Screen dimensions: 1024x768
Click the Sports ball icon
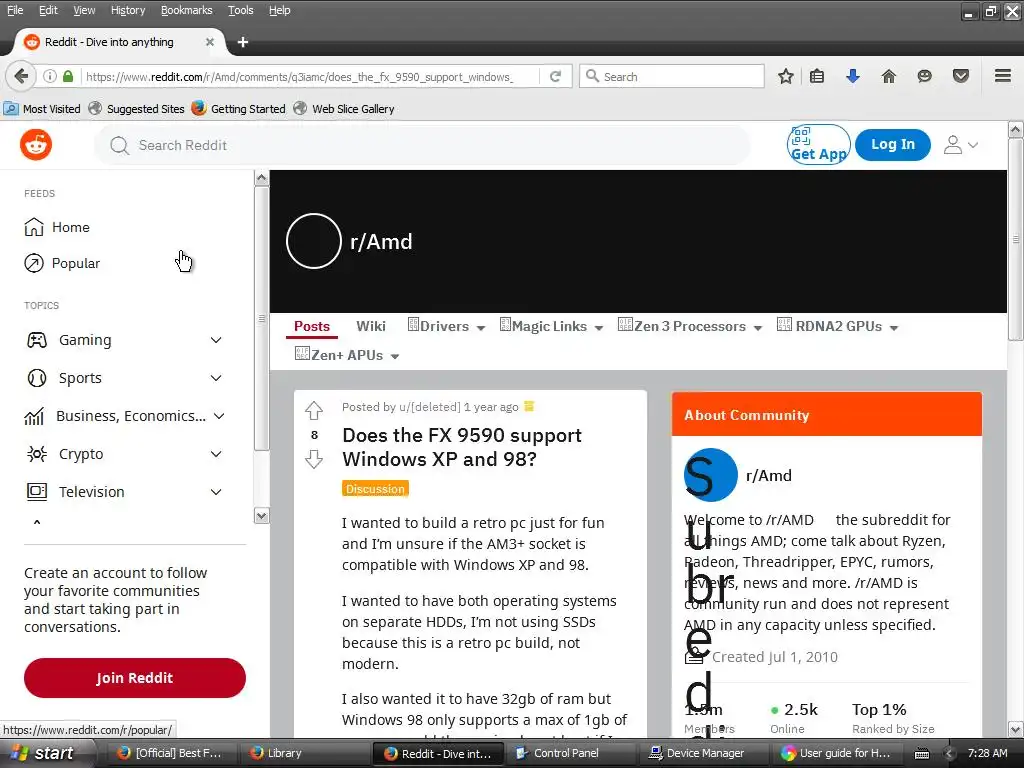click(37, 377)
